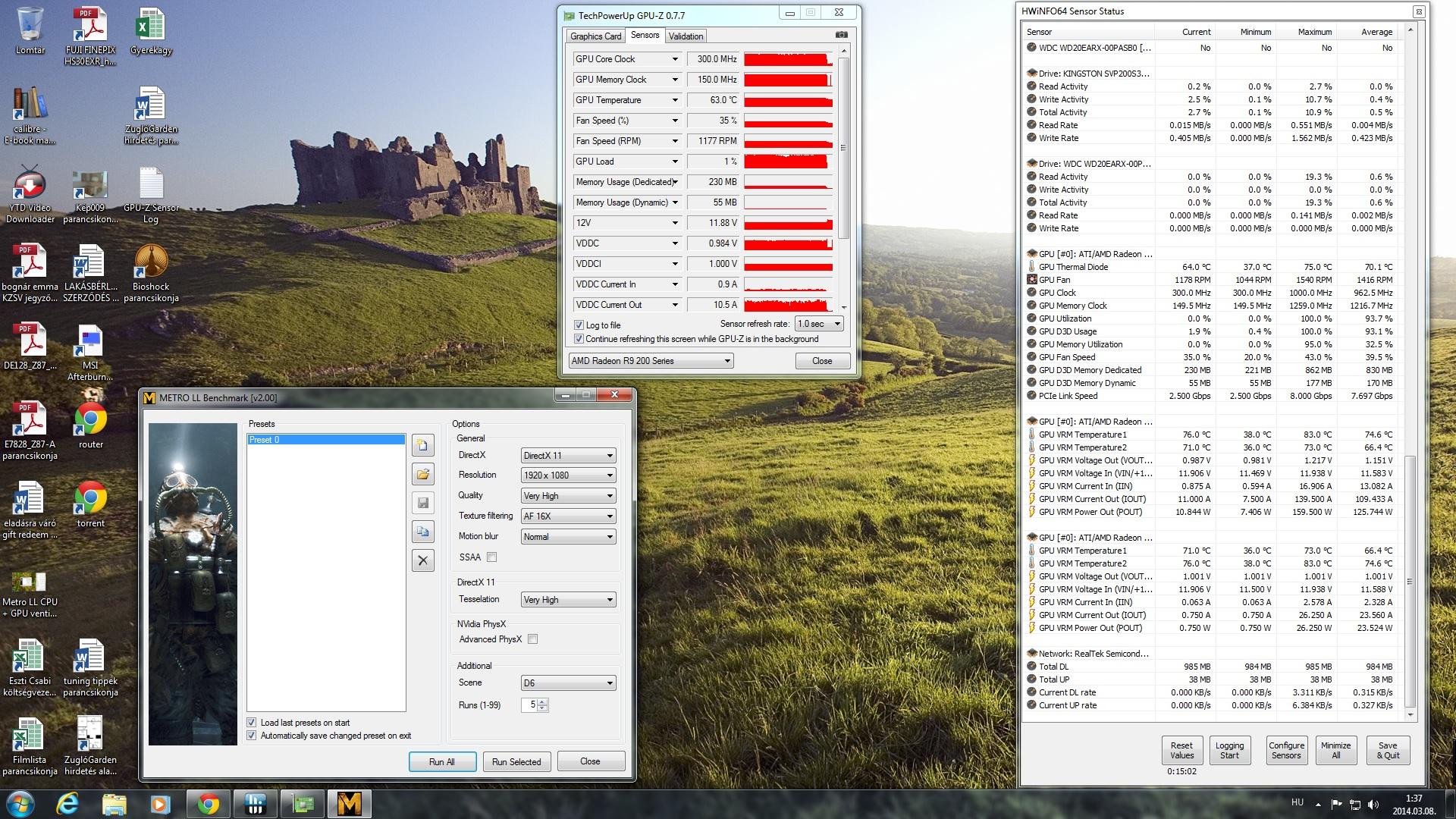Click Configure Sensors in HWiNFO64

pos(1286,750)
